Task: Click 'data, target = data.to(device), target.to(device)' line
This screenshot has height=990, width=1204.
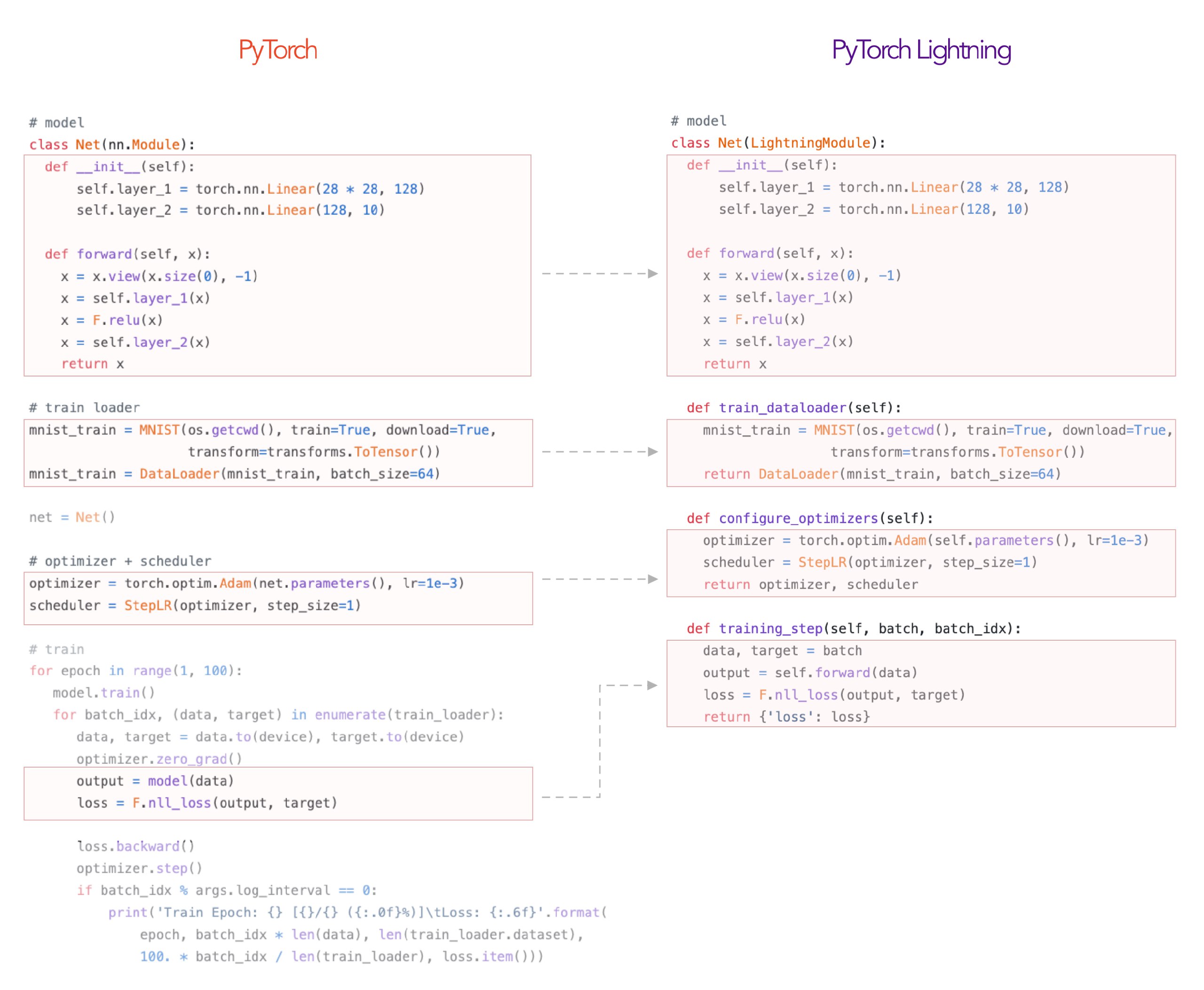Action: coord(270,737)
